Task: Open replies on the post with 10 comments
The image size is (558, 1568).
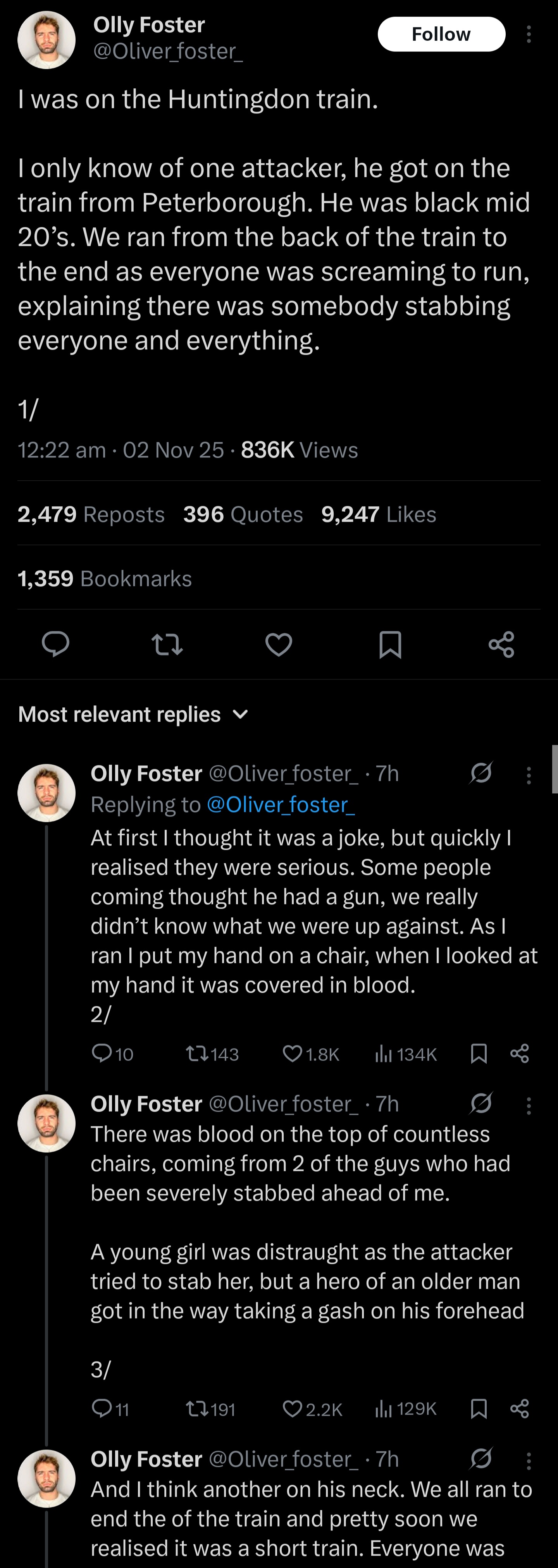Action: tap(101, 1053)
